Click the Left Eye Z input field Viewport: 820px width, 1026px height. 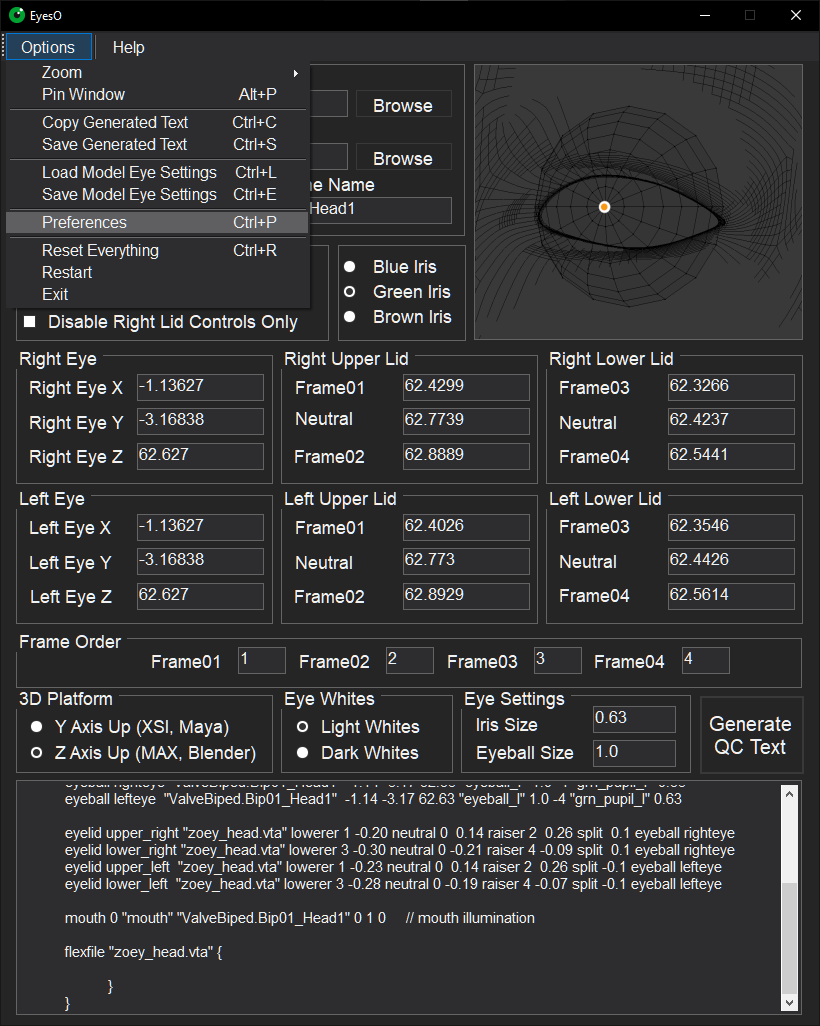coord(200,596)
